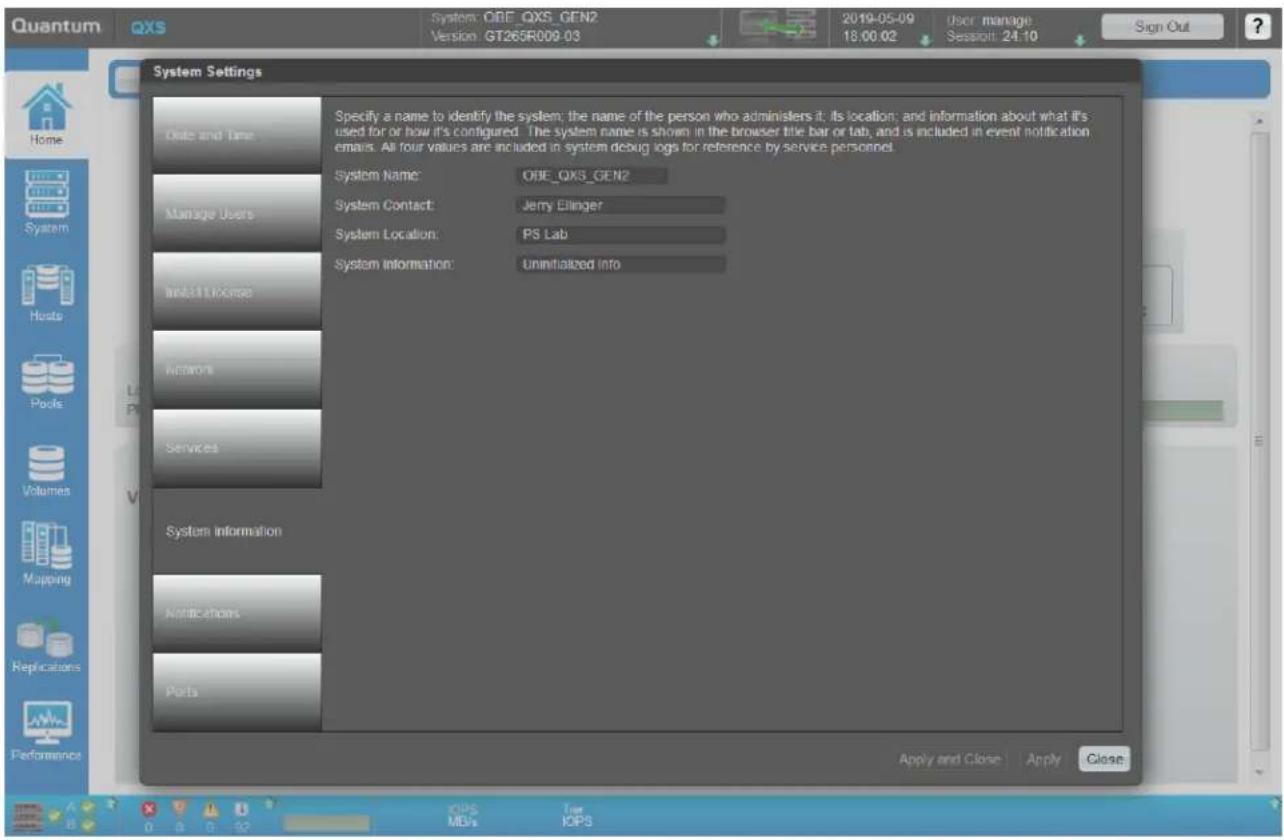Viewport: 1284px width, 840px height.
Task: Open the Notifications settings tab
Action: click(237, 613)
